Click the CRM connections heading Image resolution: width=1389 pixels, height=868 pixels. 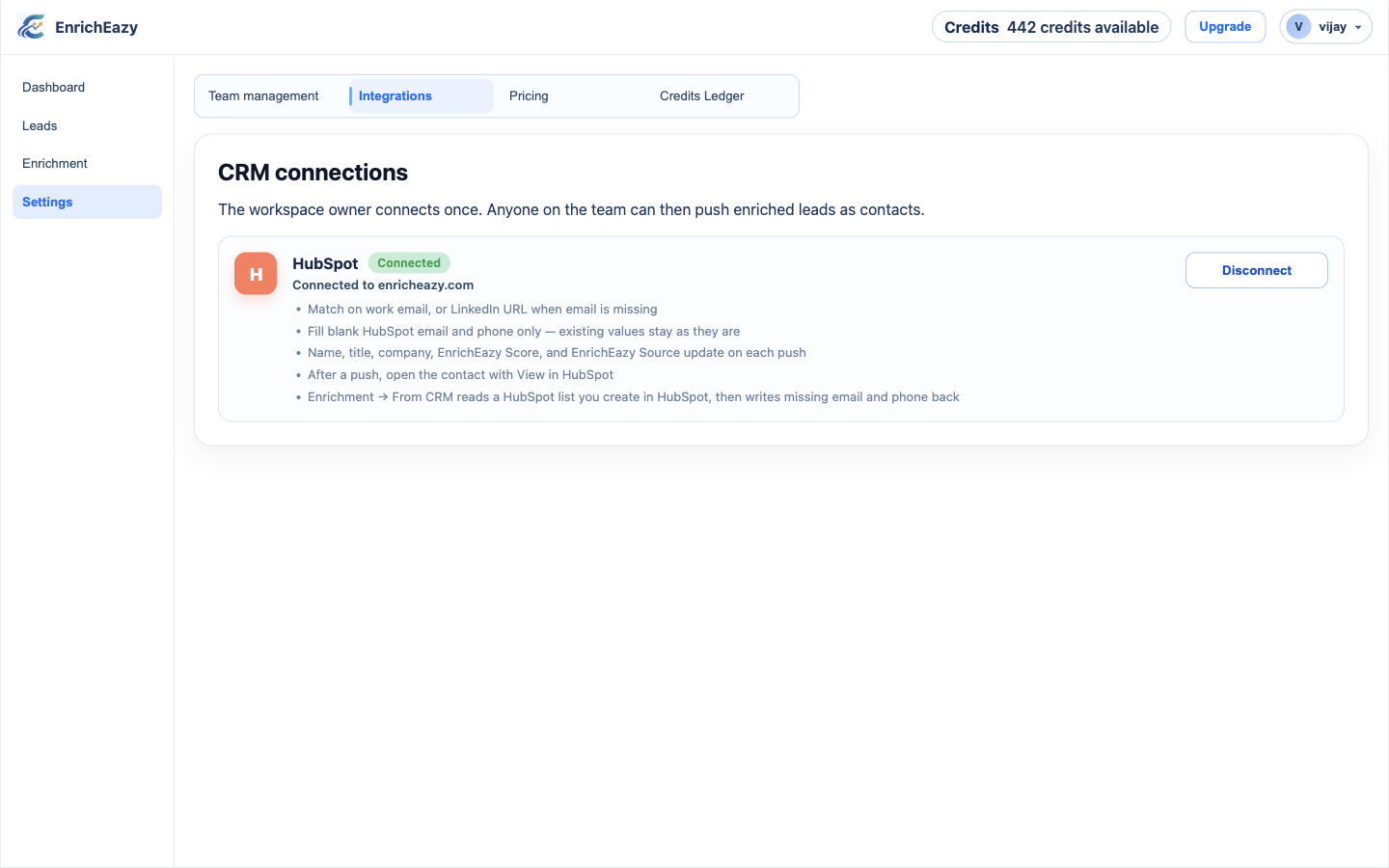[313, 173]
